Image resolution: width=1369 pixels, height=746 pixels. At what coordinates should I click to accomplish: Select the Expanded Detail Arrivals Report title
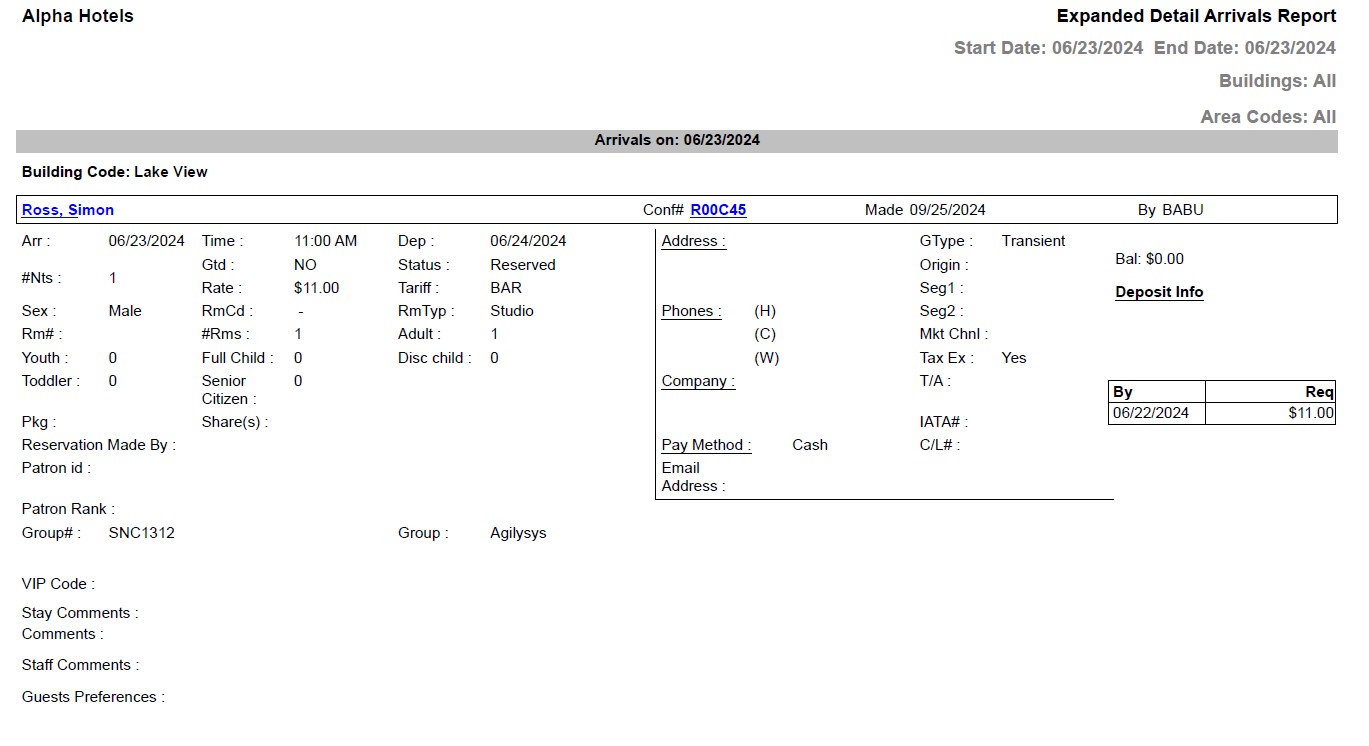1196,16
